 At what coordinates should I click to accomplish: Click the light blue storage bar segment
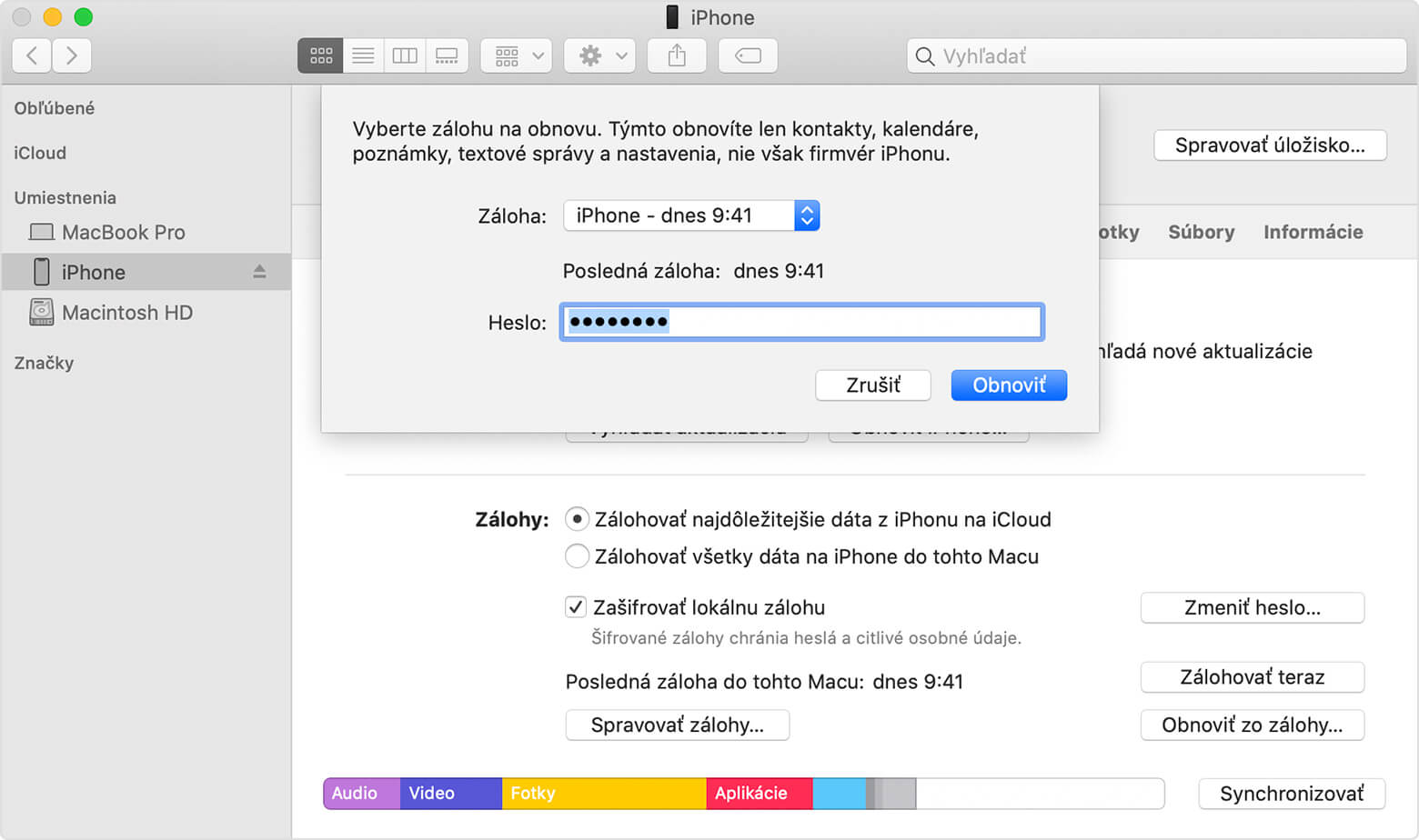839,794
